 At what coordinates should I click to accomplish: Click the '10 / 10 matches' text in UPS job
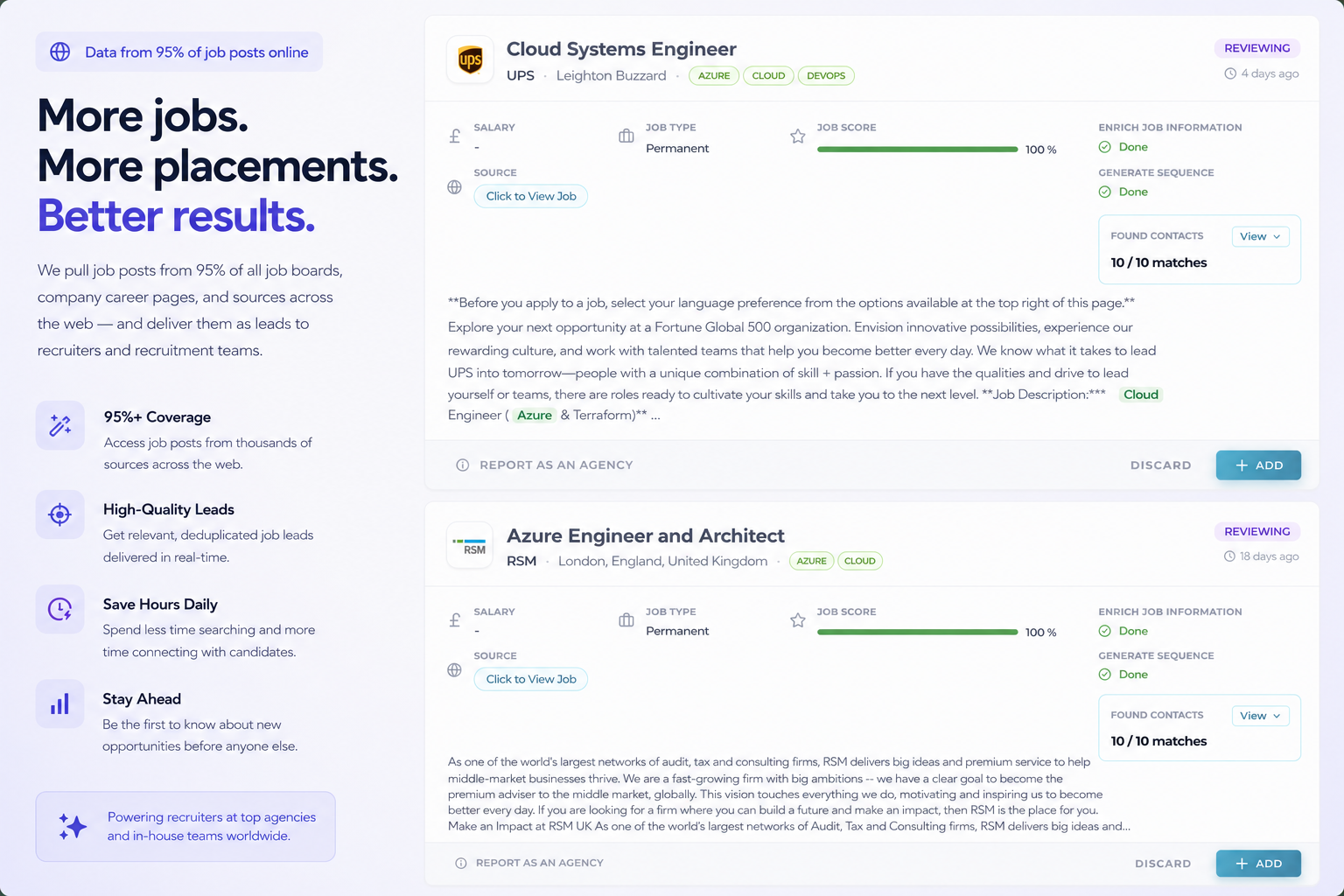pos(1158,262)
